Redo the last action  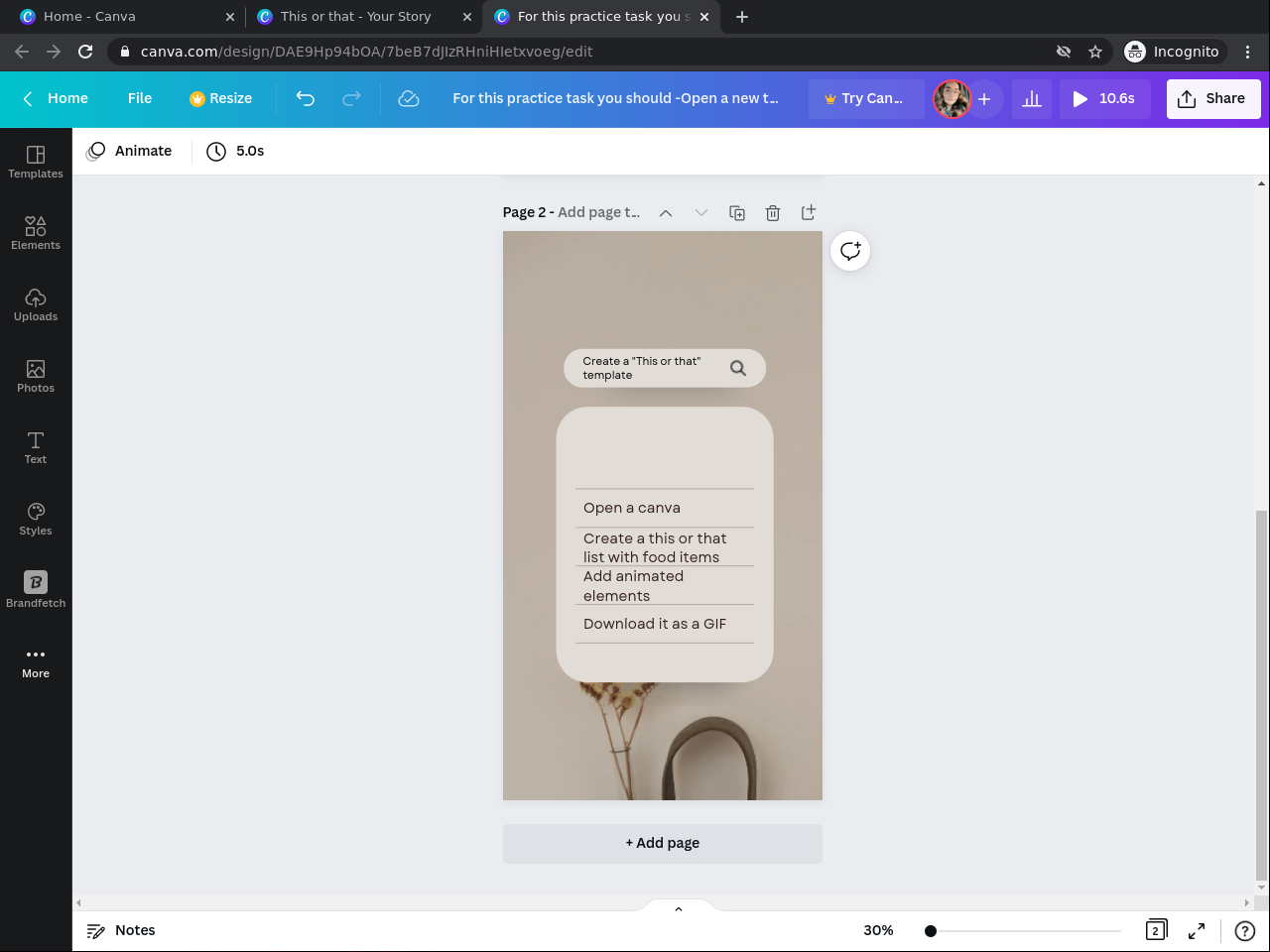(351, 98)
